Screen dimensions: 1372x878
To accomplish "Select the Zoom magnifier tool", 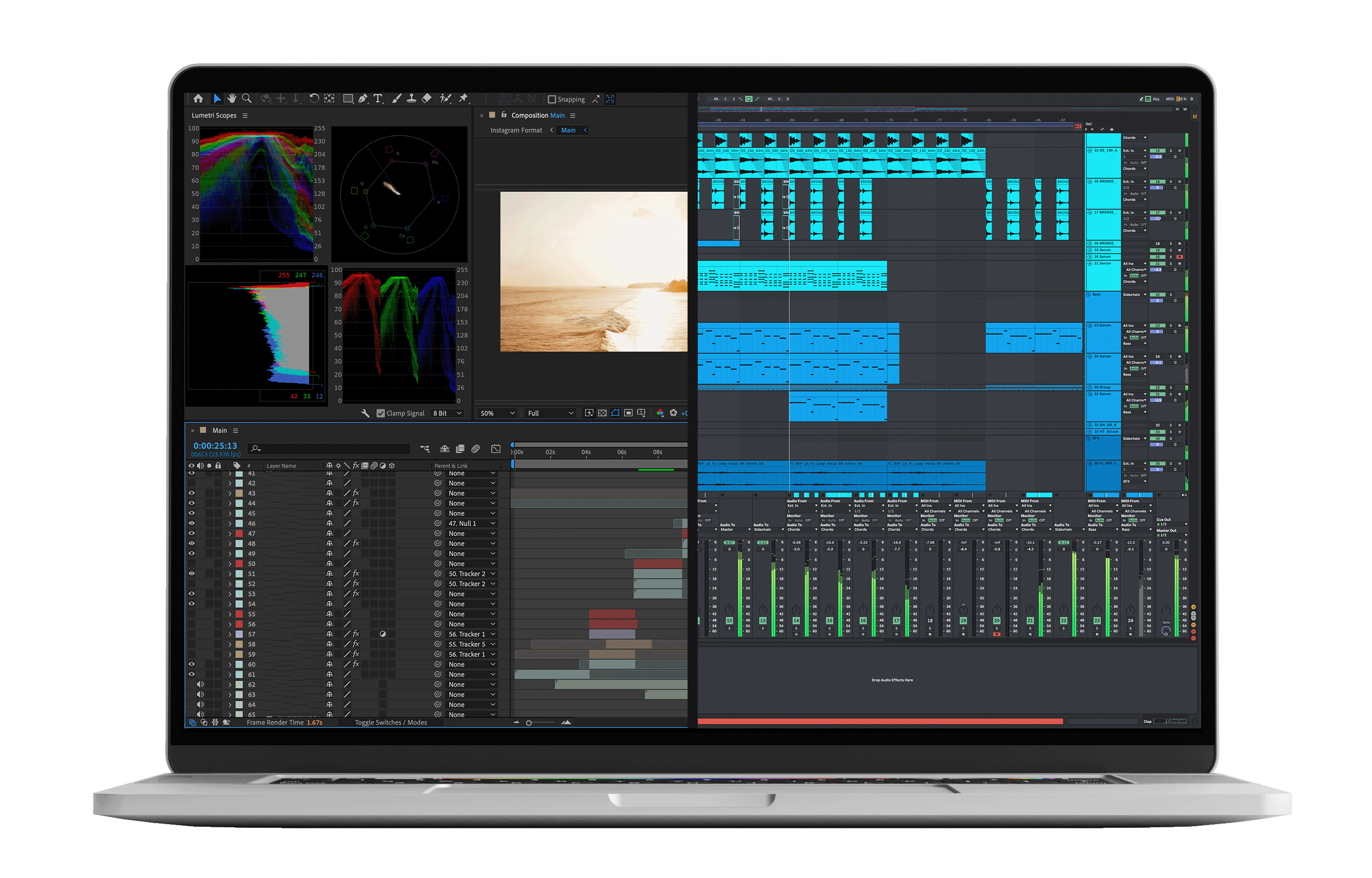I will [246, 98].
